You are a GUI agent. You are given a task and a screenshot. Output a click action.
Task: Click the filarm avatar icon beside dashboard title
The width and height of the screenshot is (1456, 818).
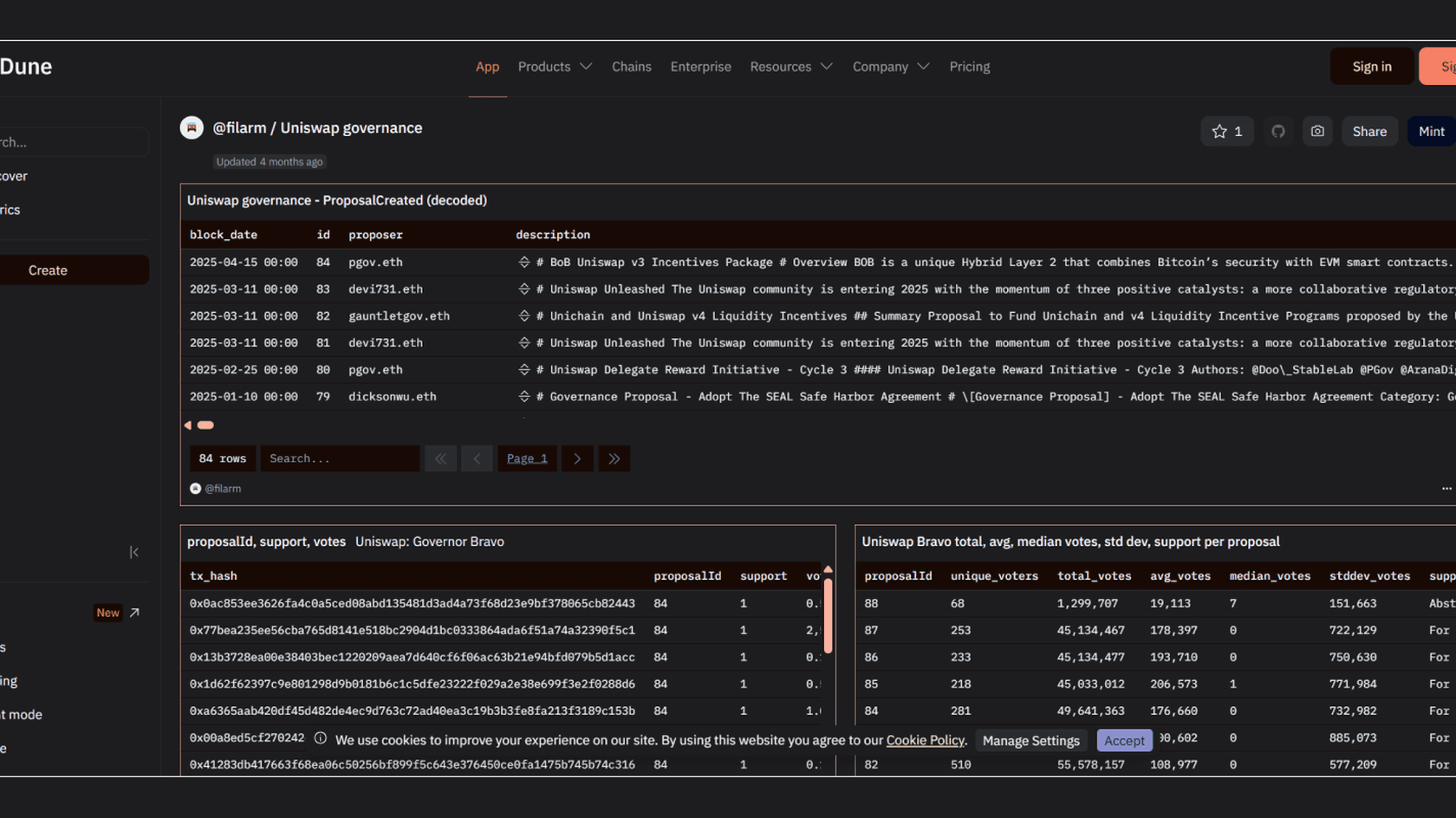point(192,128)
